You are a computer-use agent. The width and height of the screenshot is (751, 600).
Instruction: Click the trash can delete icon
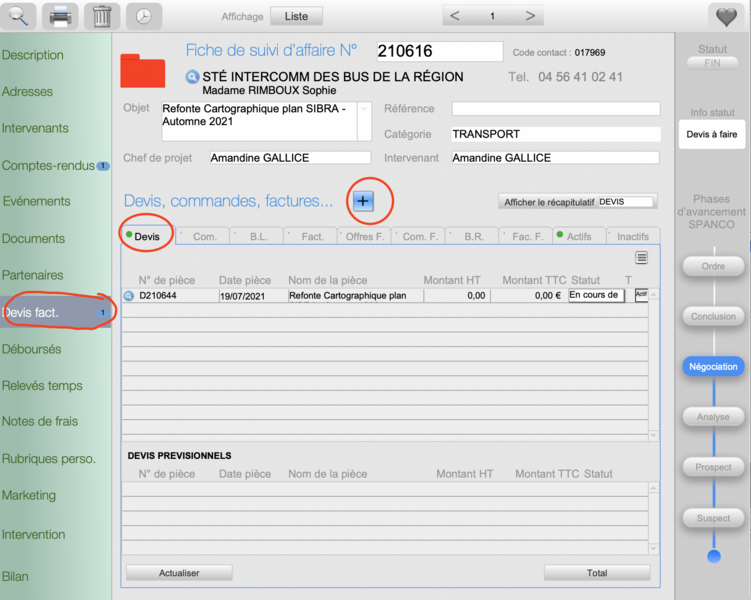click(x=101, y=16)
